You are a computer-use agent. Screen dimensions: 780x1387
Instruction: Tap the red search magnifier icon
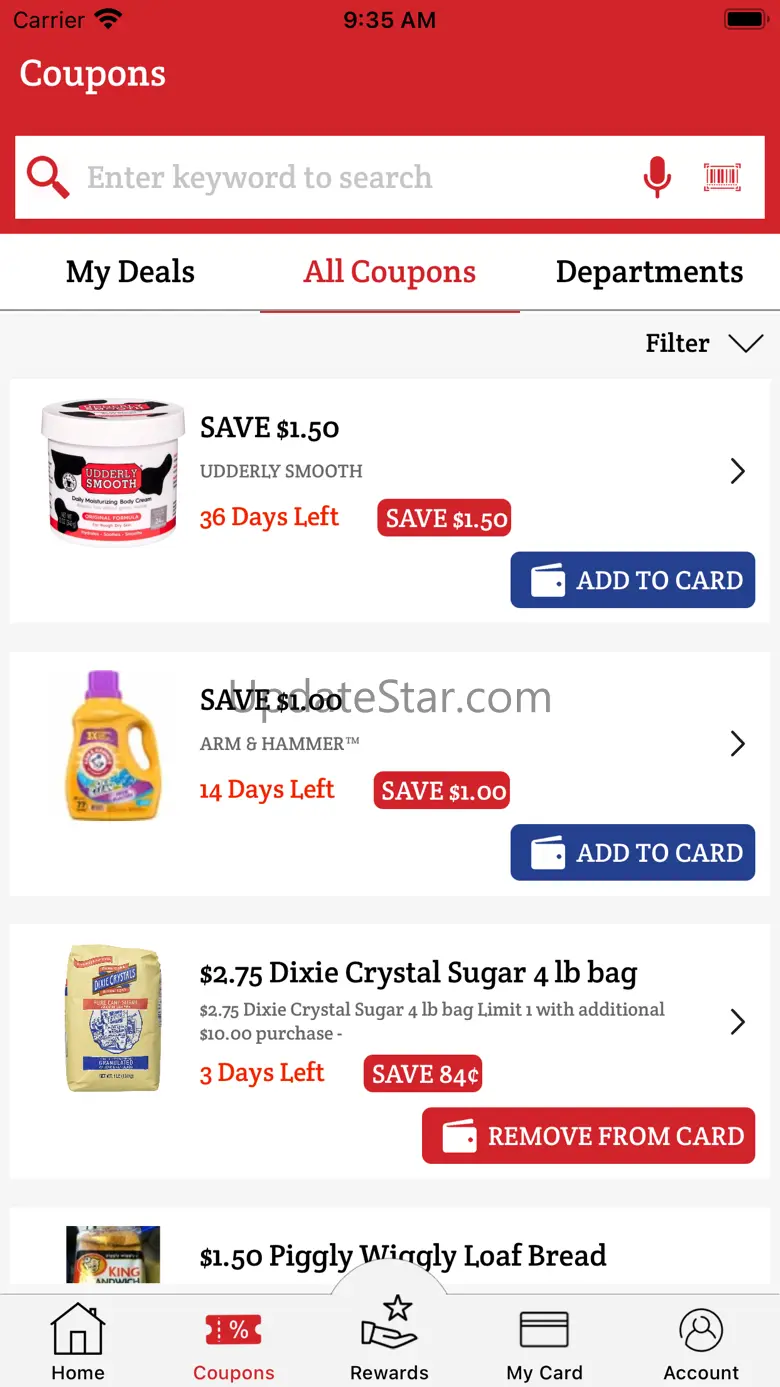47,177
